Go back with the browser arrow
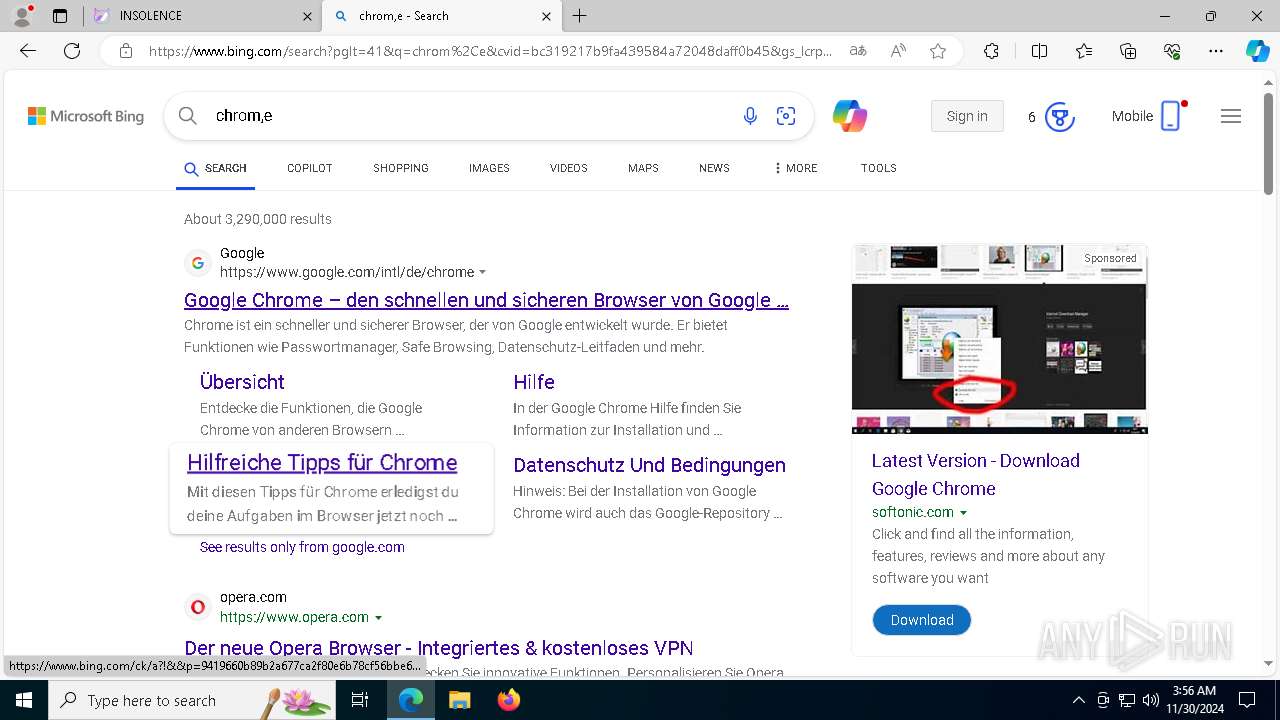Viewport: 1280px width, 720px height. point(28,51)
